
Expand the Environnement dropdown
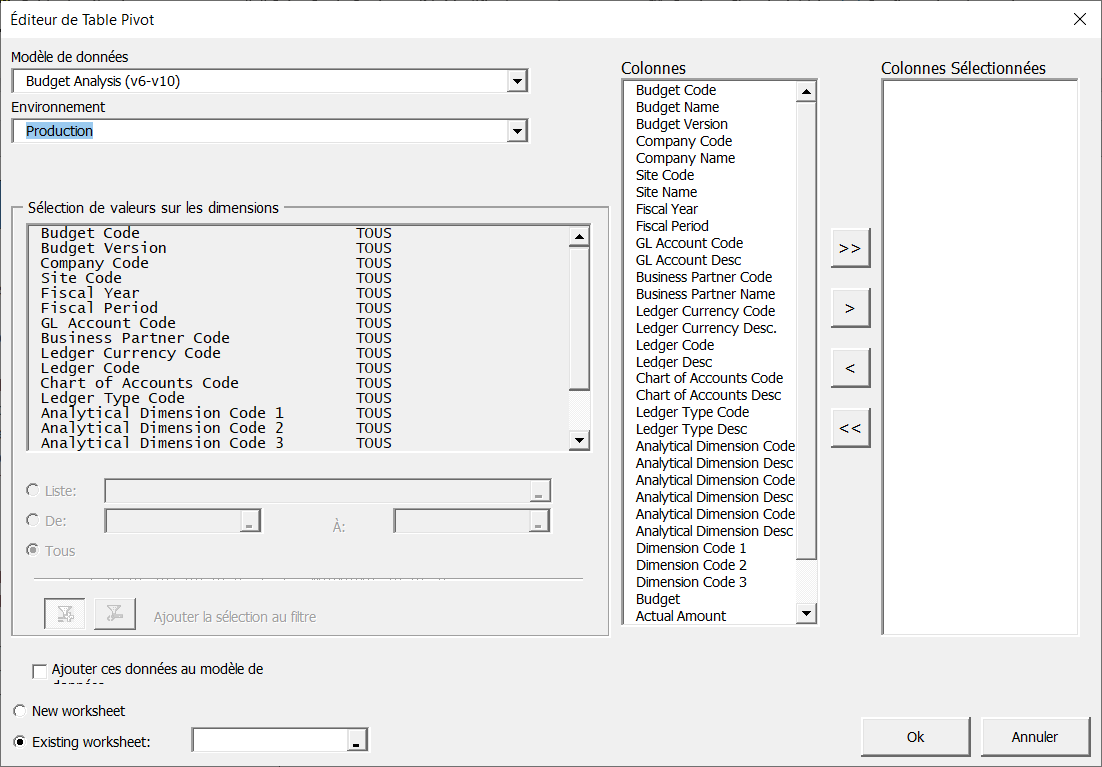point(516,131)
